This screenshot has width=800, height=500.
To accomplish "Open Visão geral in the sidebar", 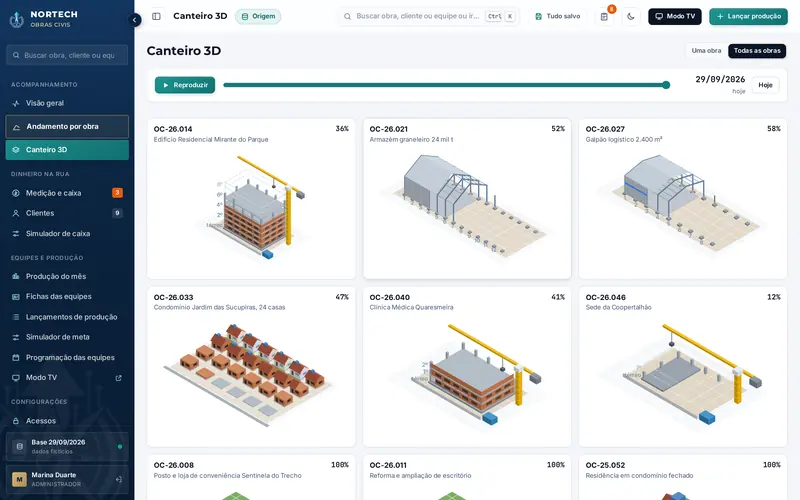I will pos(67,103).
